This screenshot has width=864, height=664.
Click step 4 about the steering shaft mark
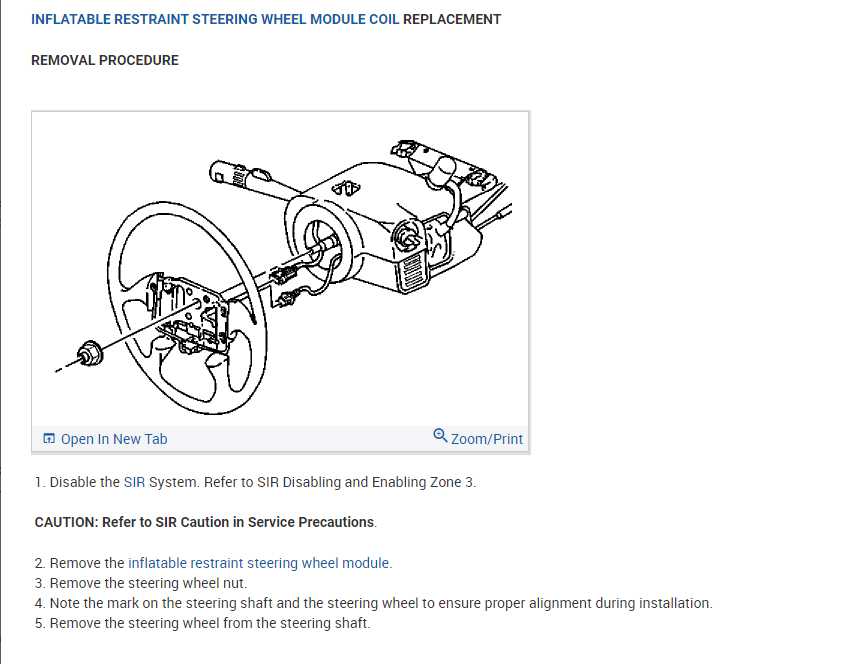tap(380, 603)
